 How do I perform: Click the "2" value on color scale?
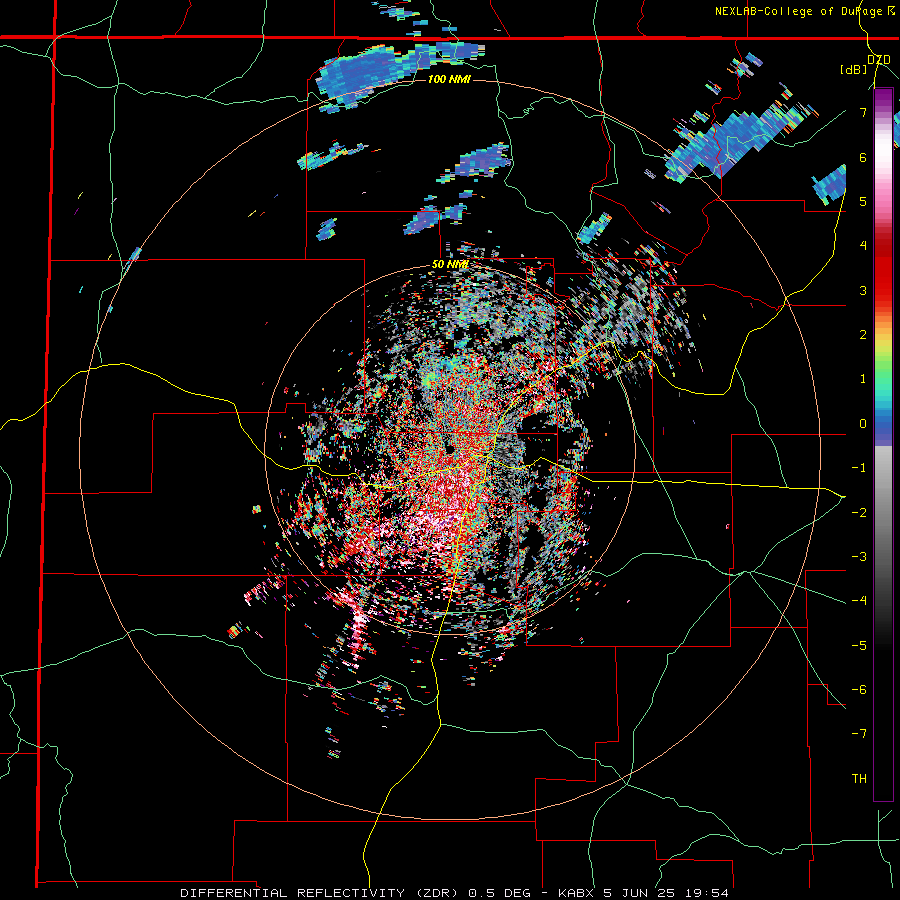(x=863, y=335)
